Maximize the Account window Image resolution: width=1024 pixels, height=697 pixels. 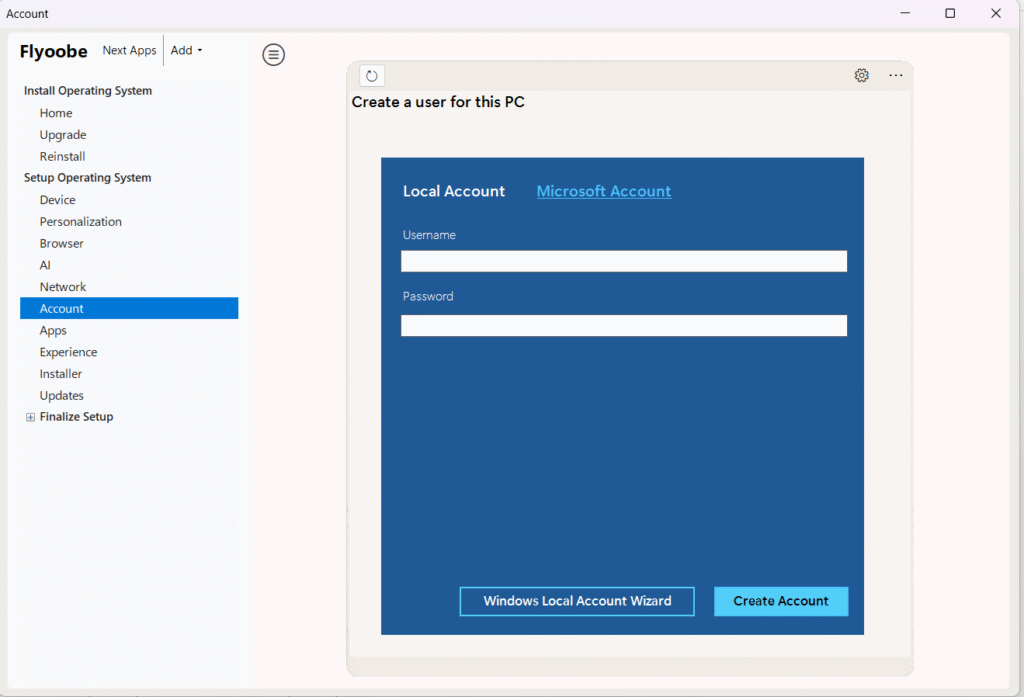950,14
